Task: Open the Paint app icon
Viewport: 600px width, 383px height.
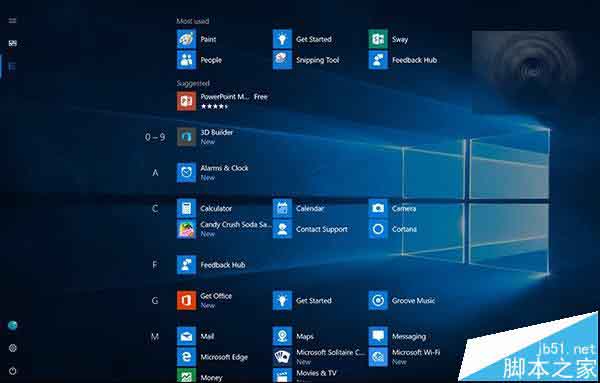Action: pos(186,39)
